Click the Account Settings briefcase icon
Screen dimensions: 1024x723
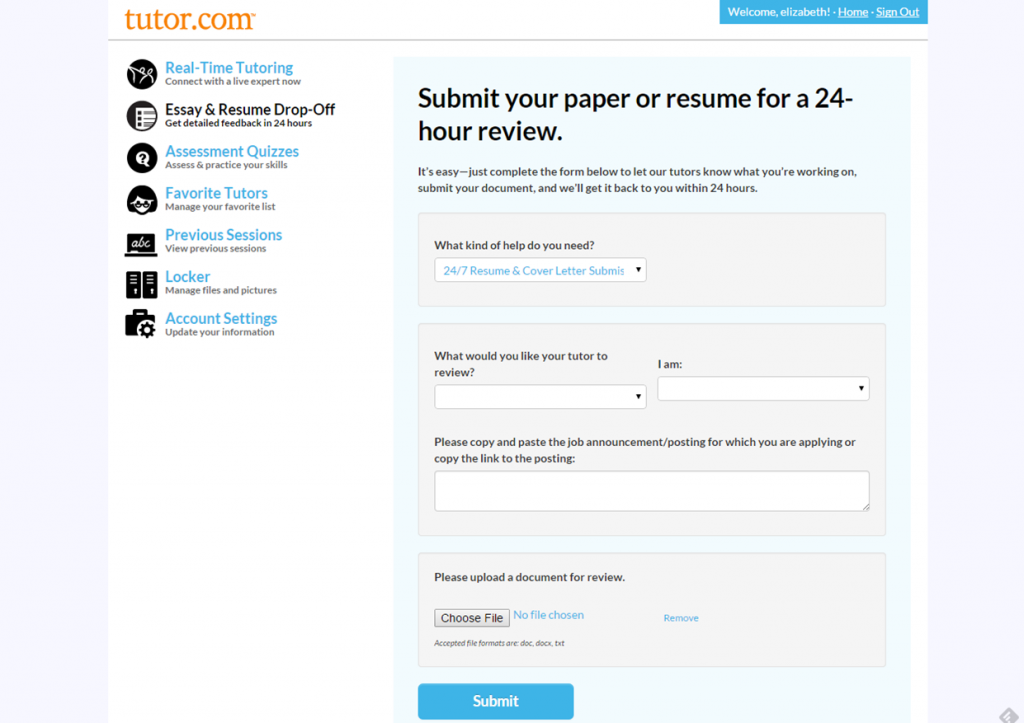pos(142,325)
